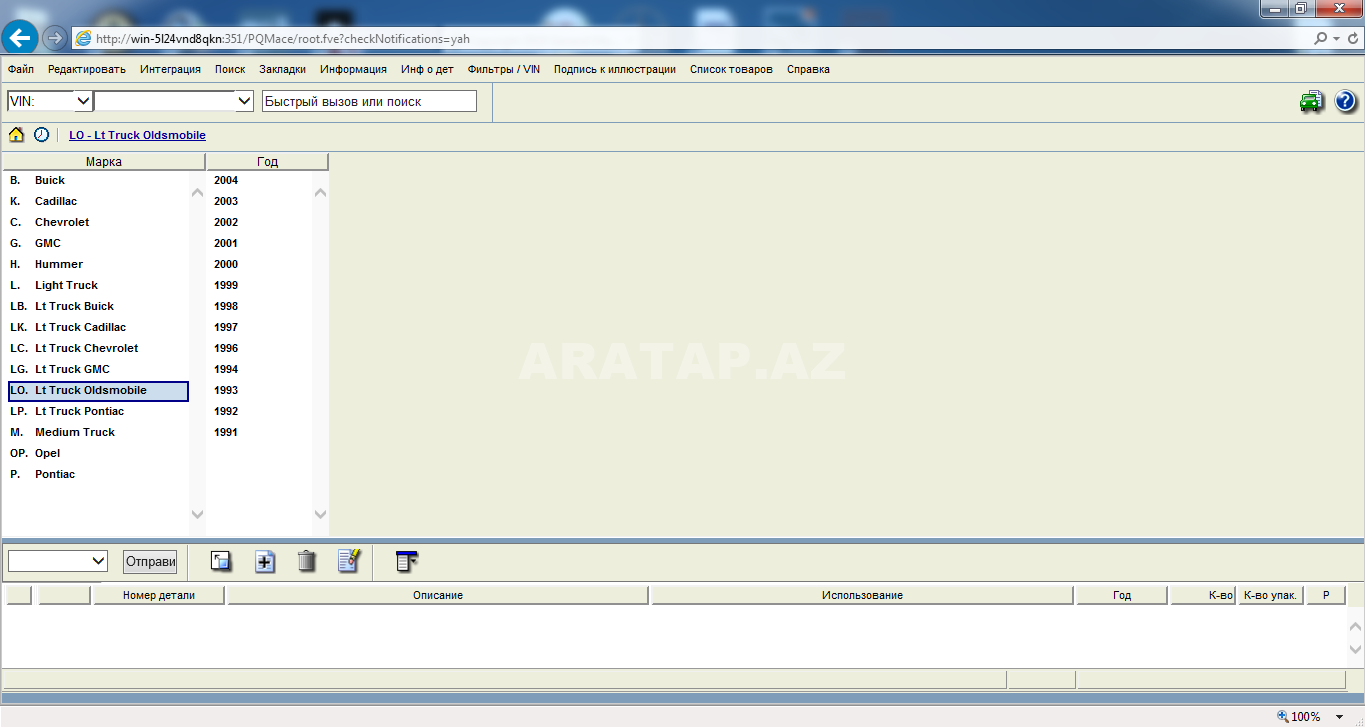Viewport: 1365px width, 727px height.
Task: Select the Pontiac make
Action: 98,474
